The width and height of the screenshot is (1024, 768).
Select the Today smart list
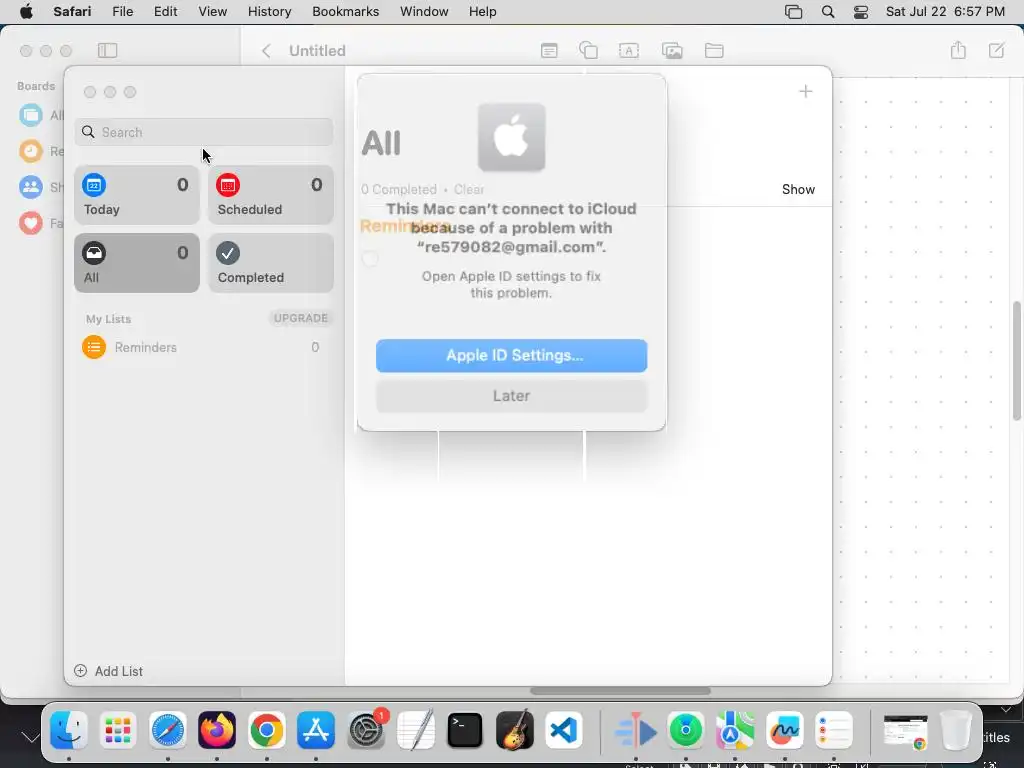[x=136, y=195]
